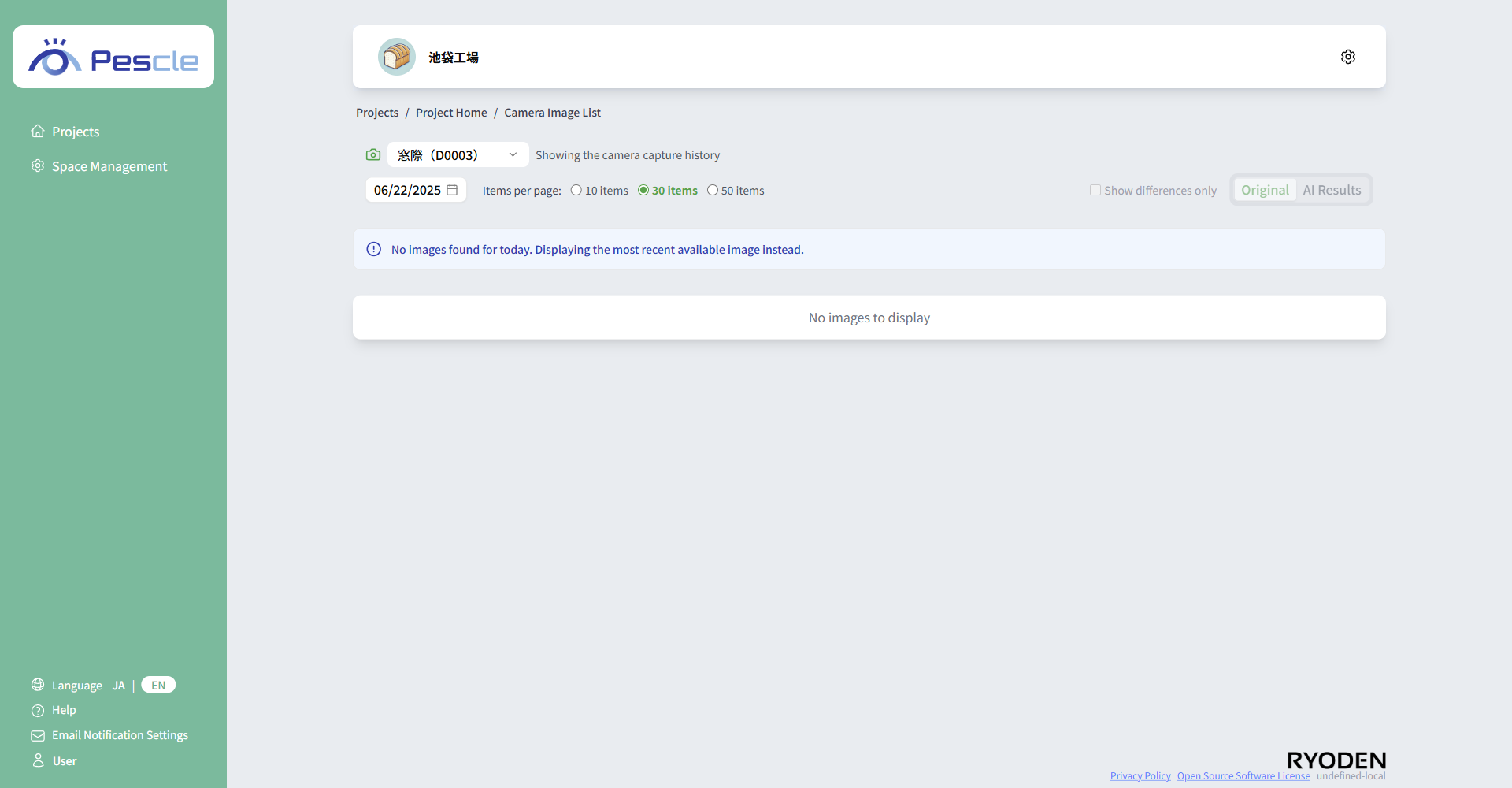Open project settings gear icon
The width and height of the screenshot is (1512, 788).
tap(1348, 57)
